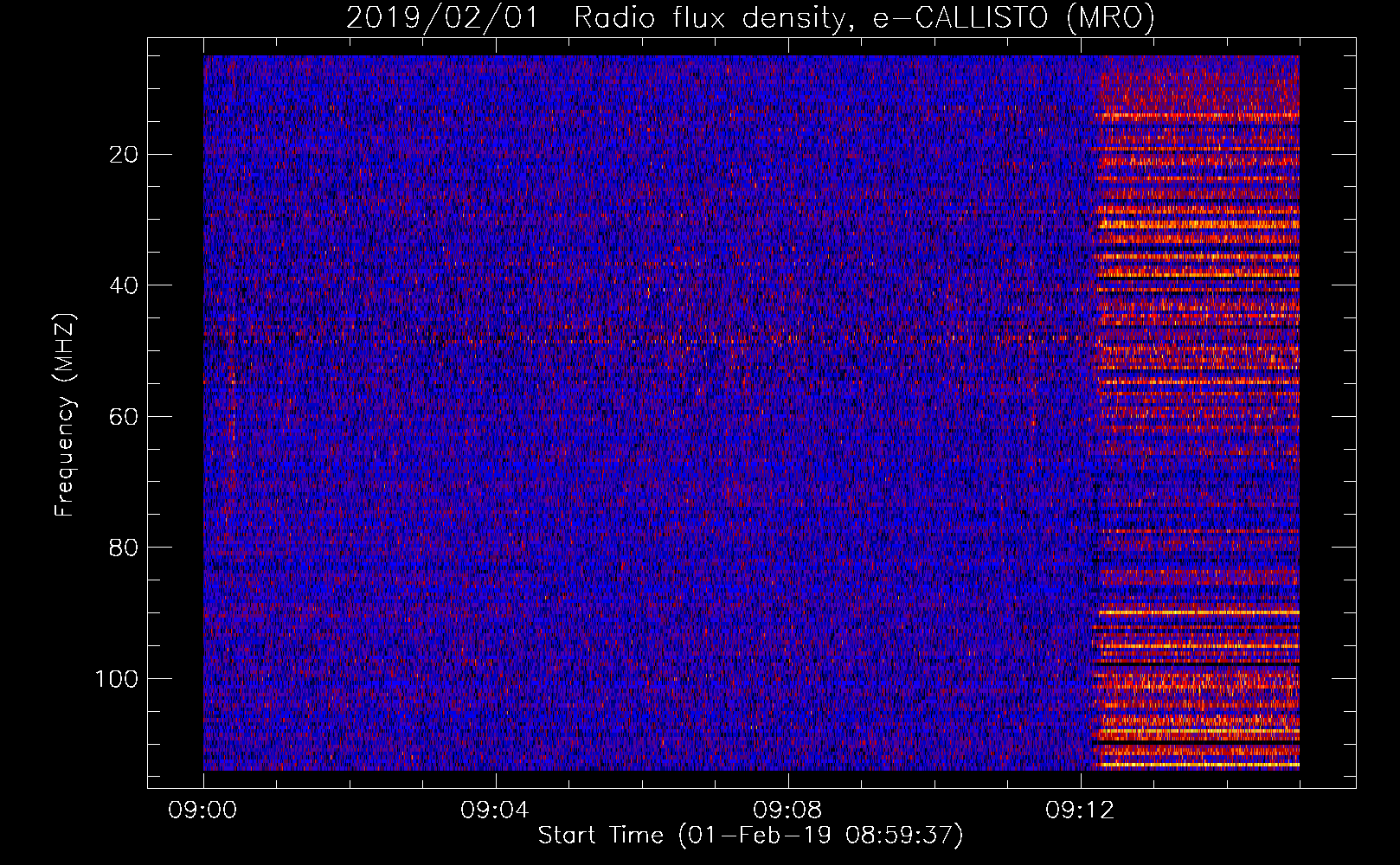Click the 80 MHz frequency tick label
The height and width of the screenshot is (865, 1400).
pyautogui.click(x=125, y=548)
